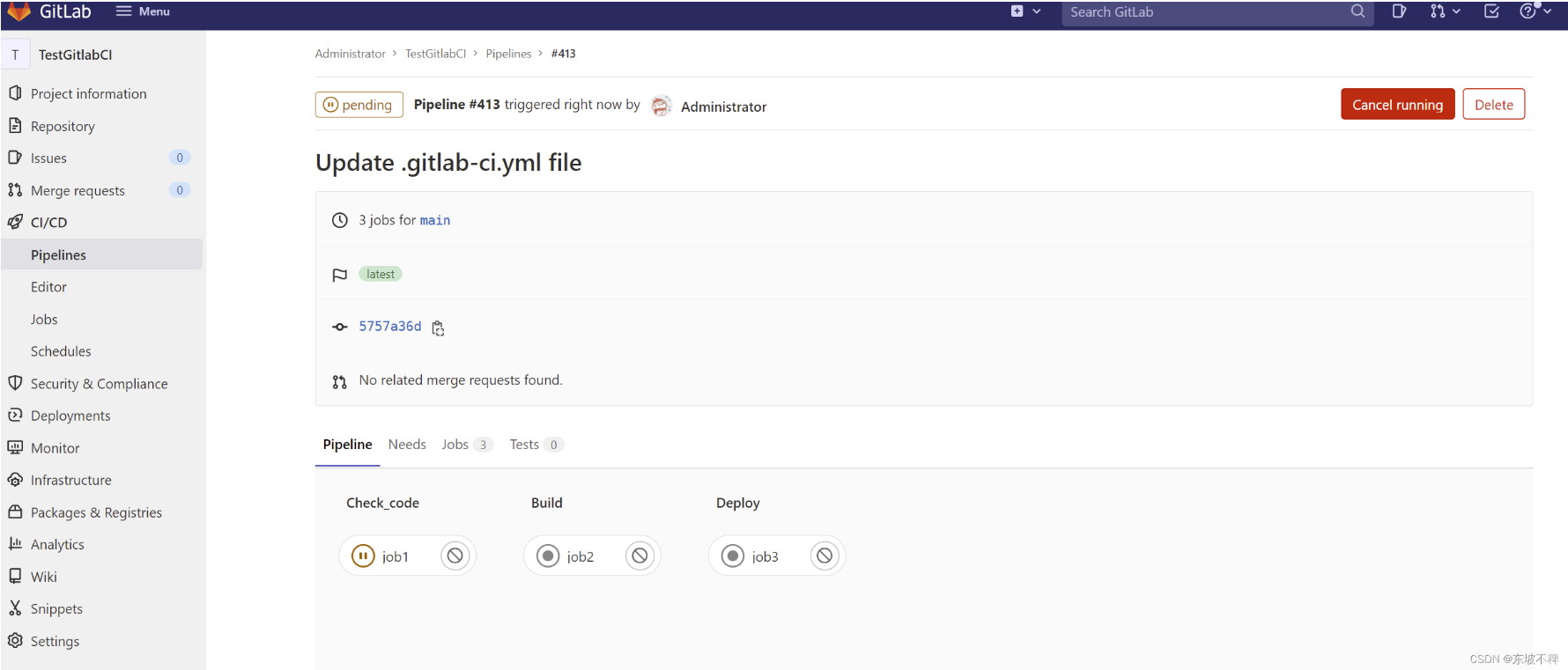Open the TestGitlabCI project avatar
The height and width of the screenshot is (670, 1568).
[15, 55]
